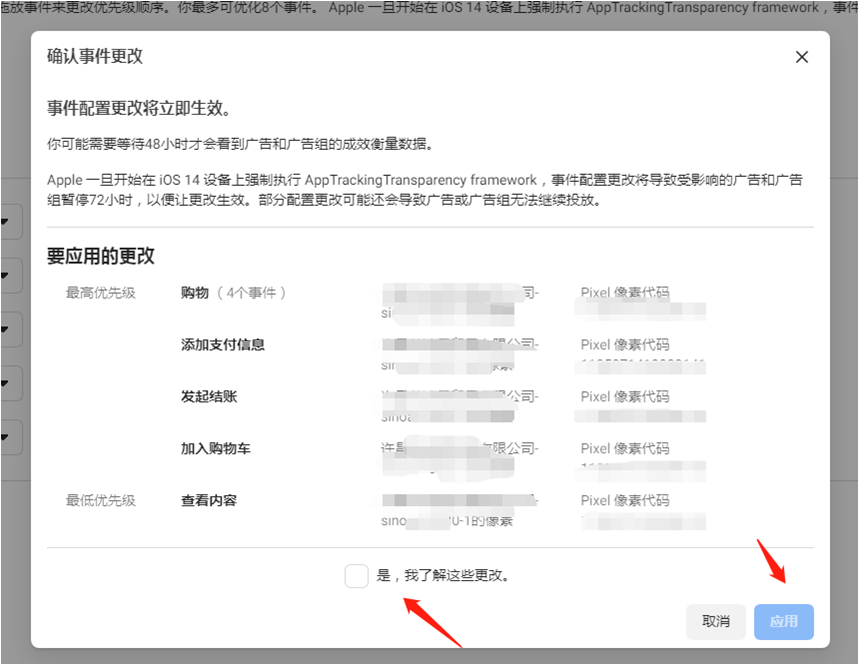Click the 发起结账 event name

pos(209,397)
